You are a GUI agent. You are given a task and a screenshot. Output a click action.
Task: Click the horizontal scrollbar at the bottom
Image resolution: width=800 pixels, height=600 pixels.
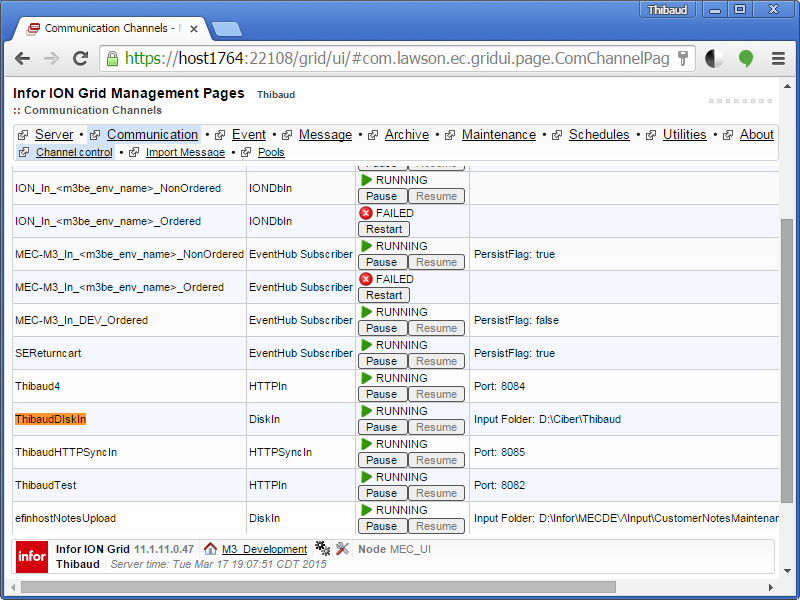390,587
